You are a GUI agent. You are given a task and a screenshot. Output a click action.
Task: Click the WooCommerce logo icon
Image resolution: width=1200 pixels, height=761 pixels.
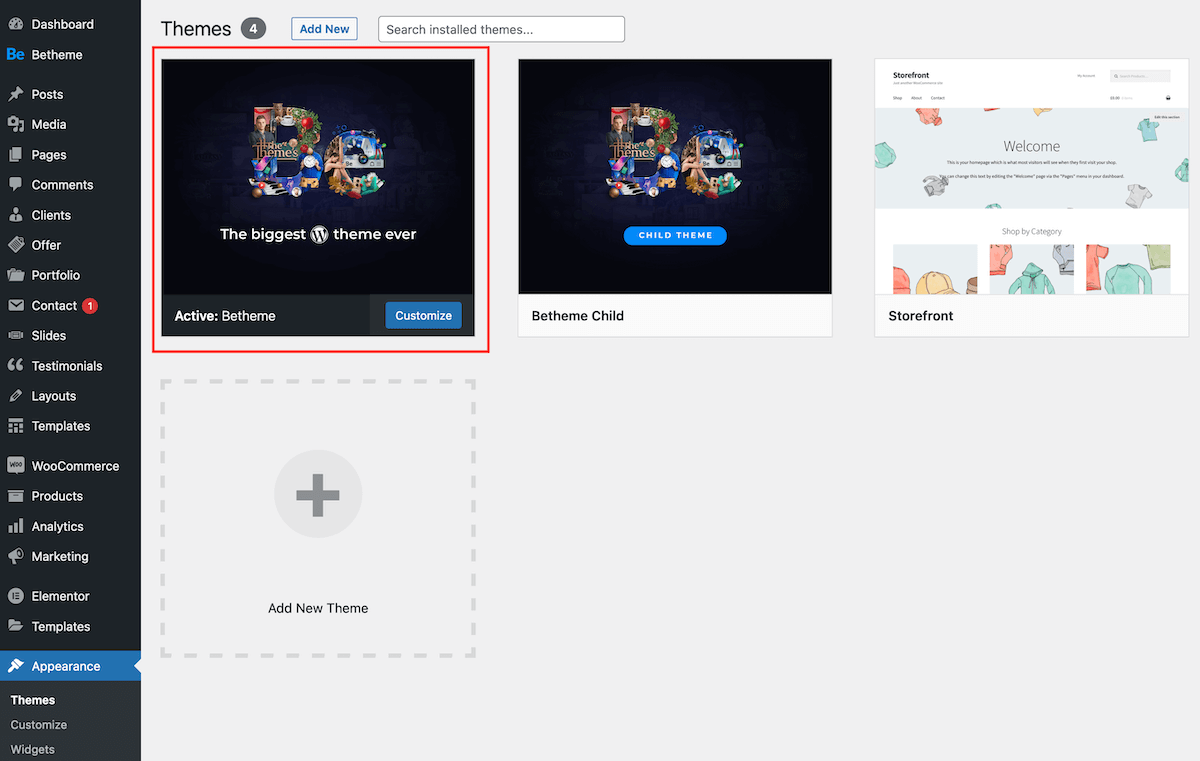click(x=15, y=466)
